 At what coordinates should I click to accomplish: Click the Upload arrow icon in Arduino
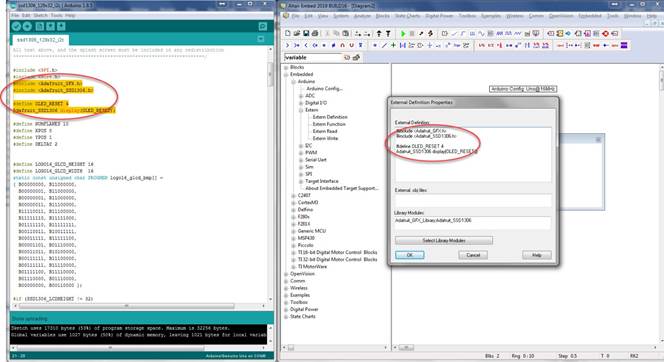27,26
